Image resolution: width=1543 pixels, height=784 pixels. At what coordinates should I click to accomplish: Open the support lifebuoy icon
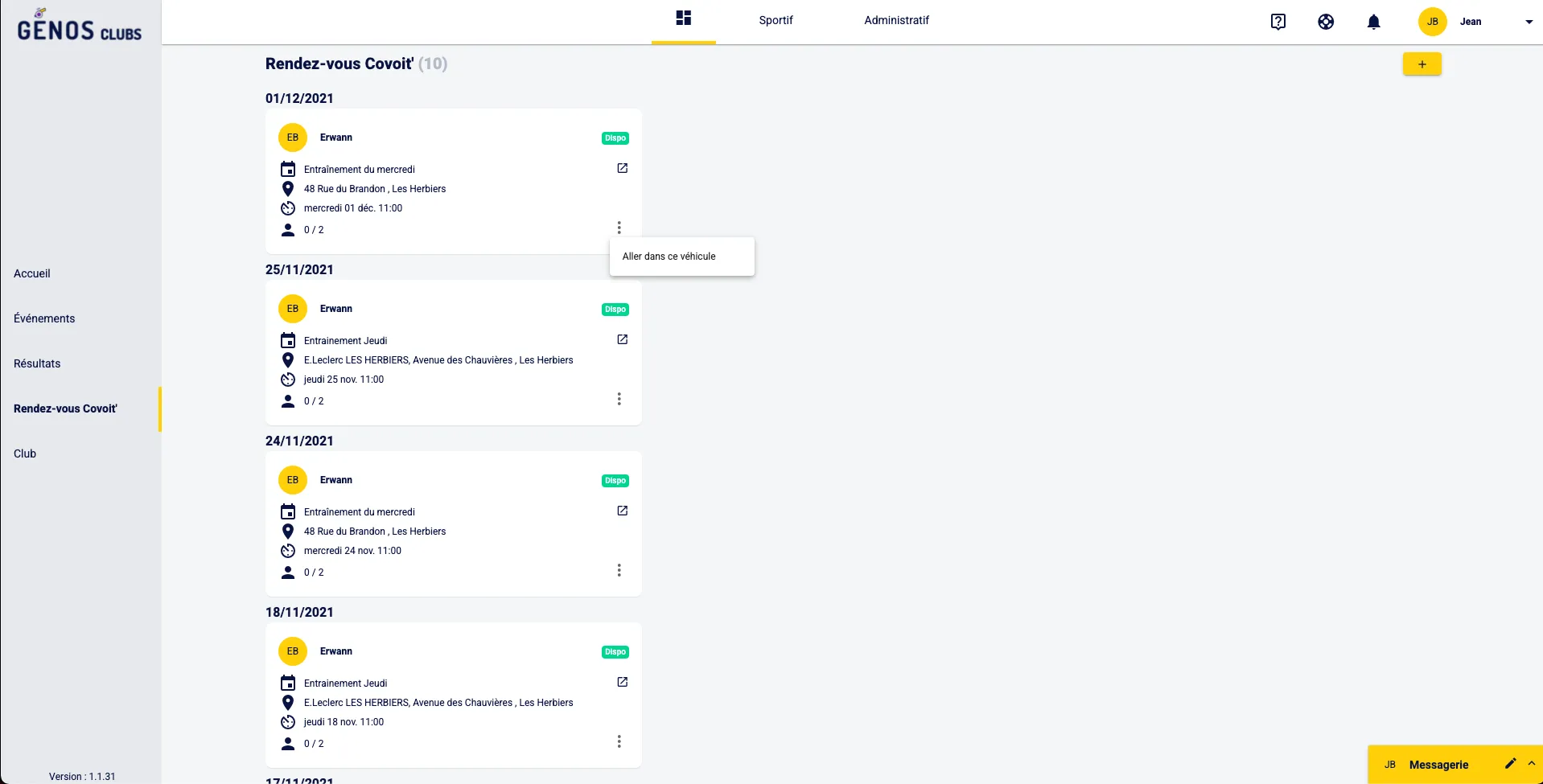(1326, 22)
